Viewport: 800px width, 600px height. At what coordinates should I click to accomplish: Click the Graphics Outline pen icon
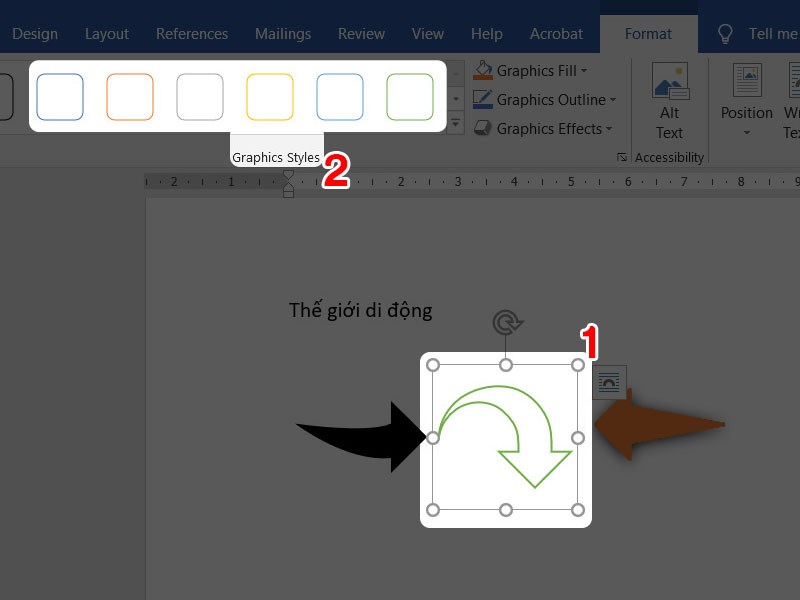pos(483,99)
